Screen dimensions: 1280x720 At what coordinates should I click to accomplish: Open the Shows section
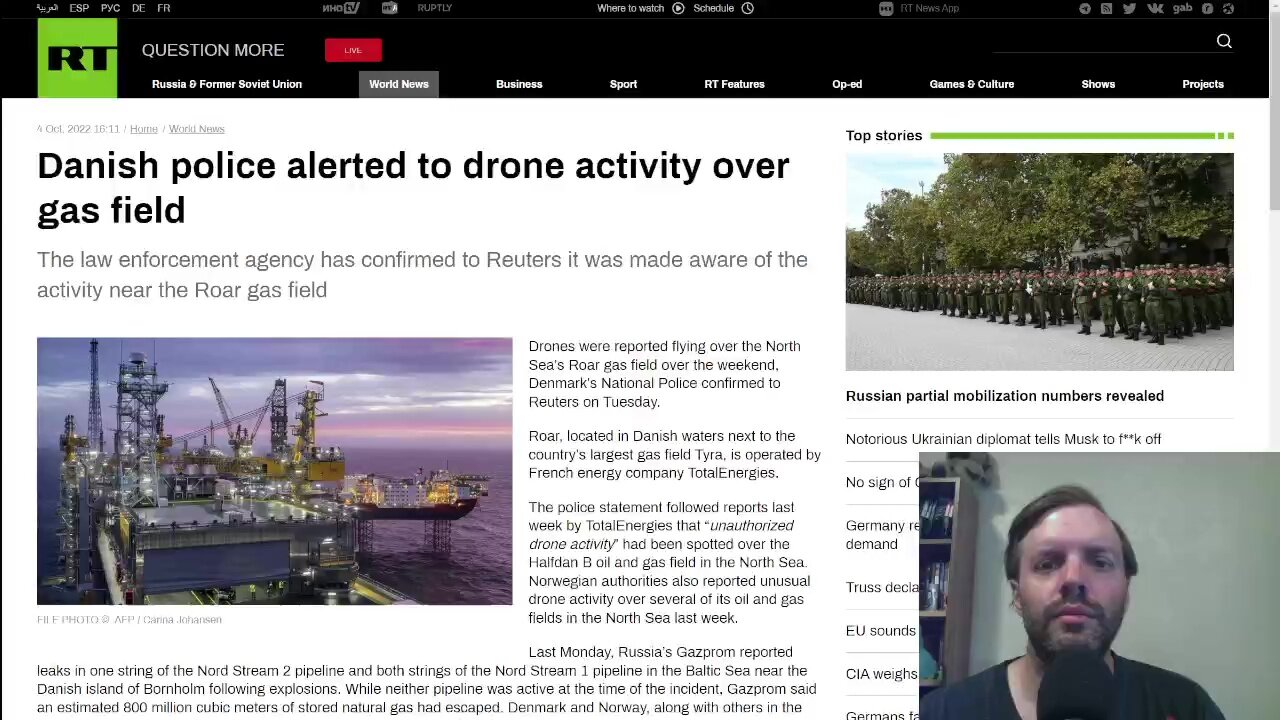(1098, 84)
